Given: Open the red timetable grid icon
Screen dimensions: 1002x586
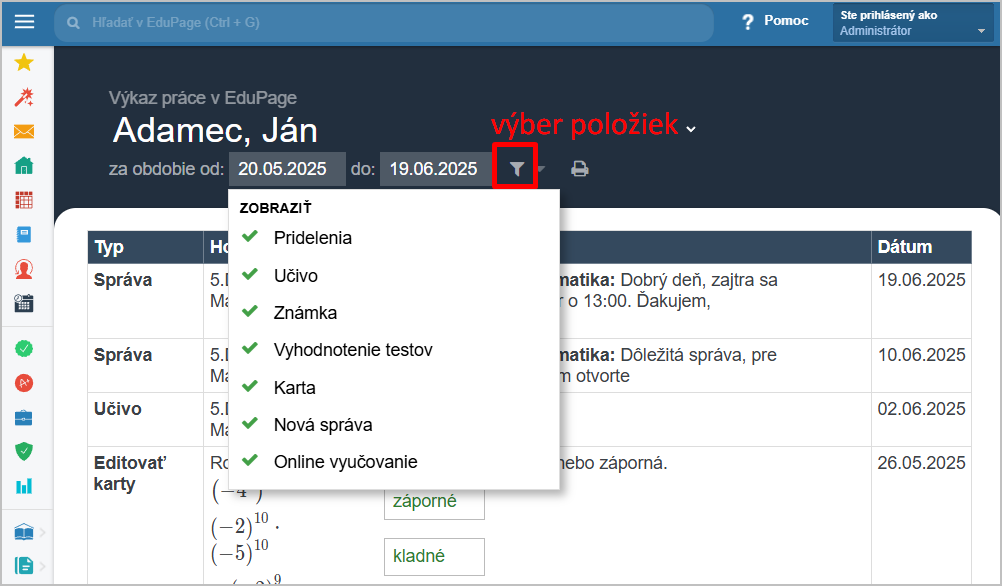Looking at the screenshot, I should pos(24,200).
